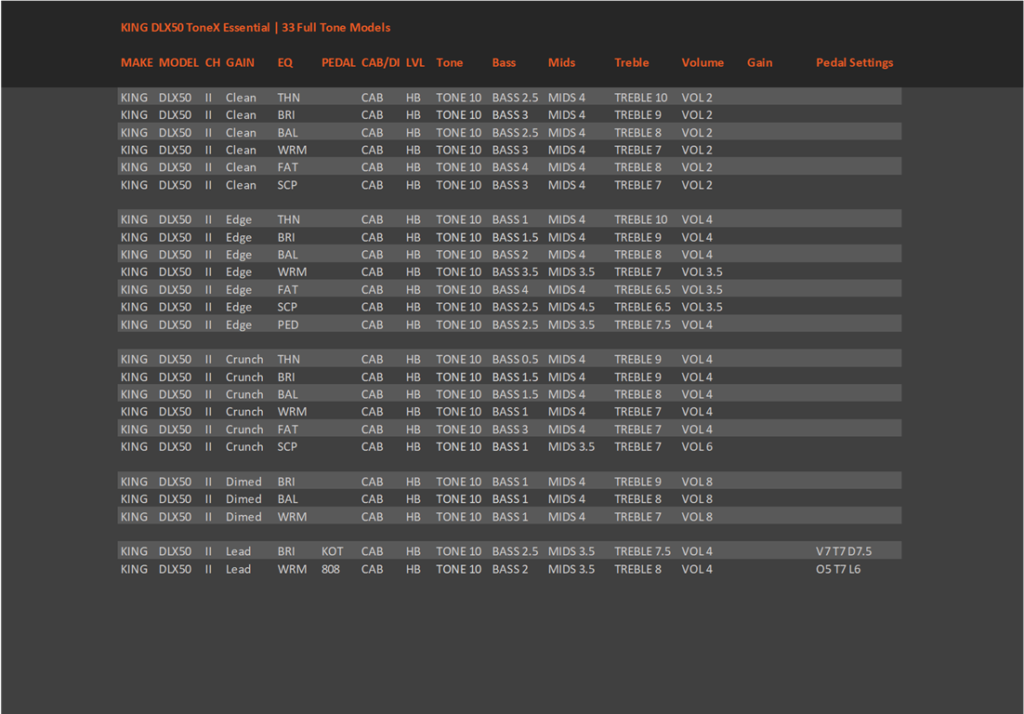The image size is (1024, 714).
Task: Click the Mids column header
Action: click(561, 63)
